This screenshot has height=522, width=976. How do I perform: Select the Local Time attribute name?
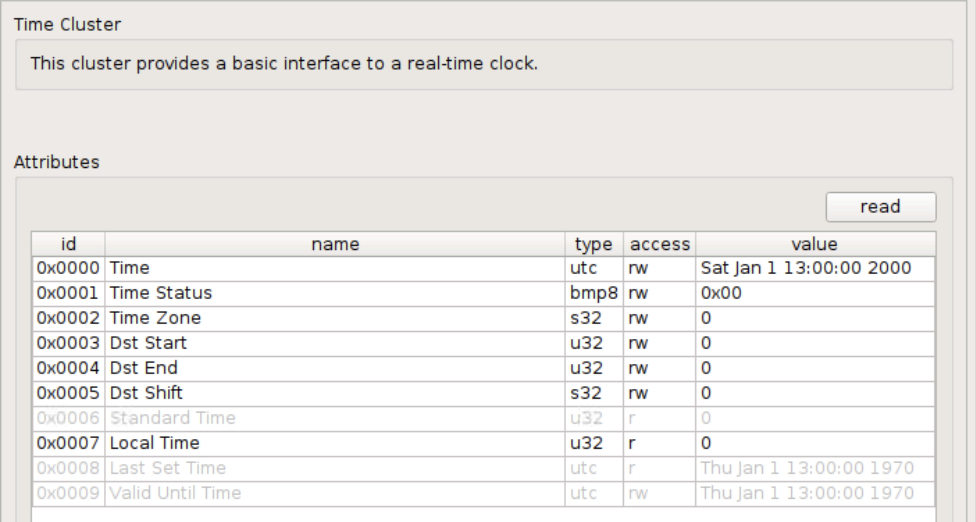(x=335, y=443)
